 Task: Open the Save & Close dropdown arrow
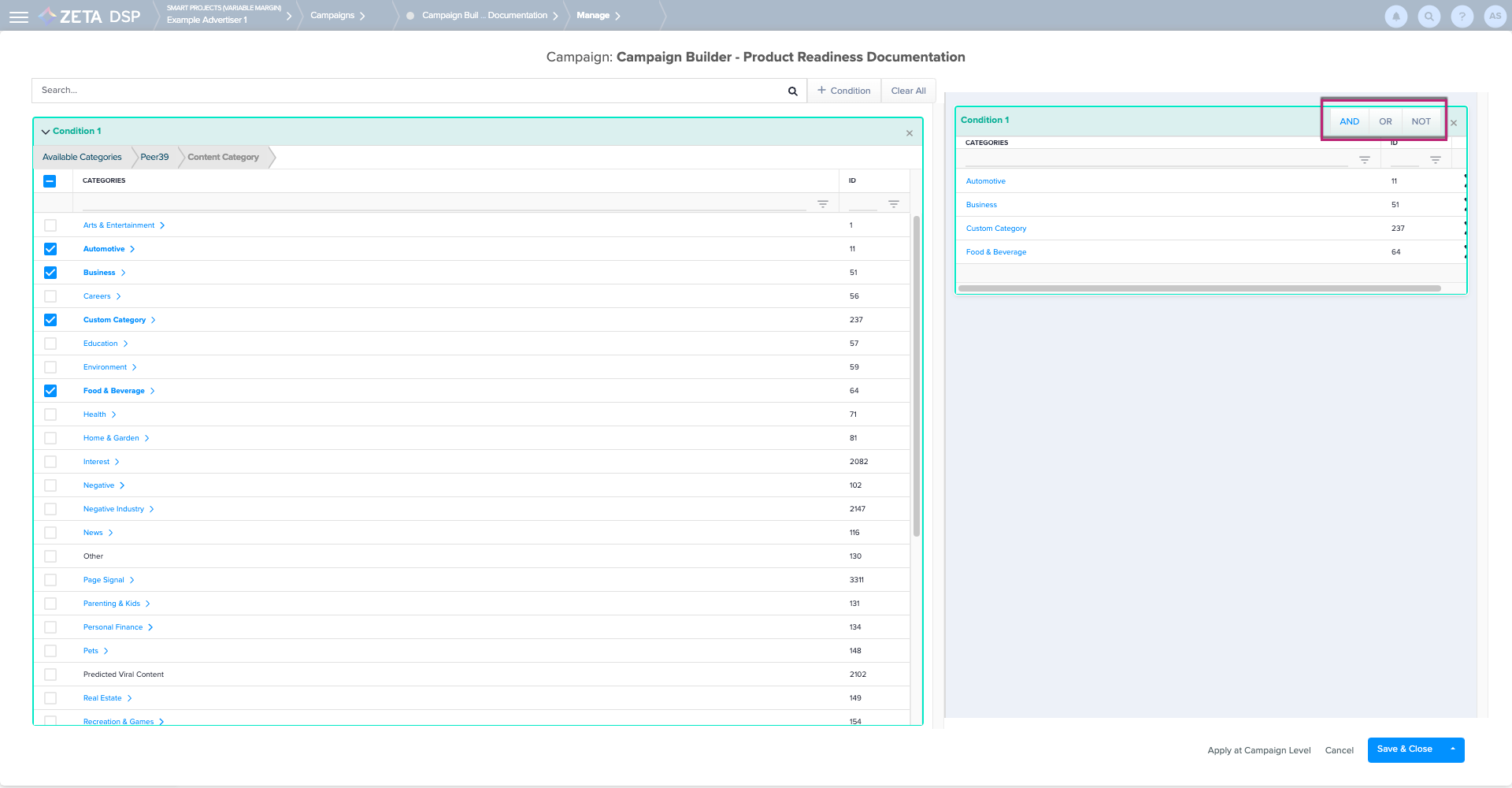coord(1452,749)
